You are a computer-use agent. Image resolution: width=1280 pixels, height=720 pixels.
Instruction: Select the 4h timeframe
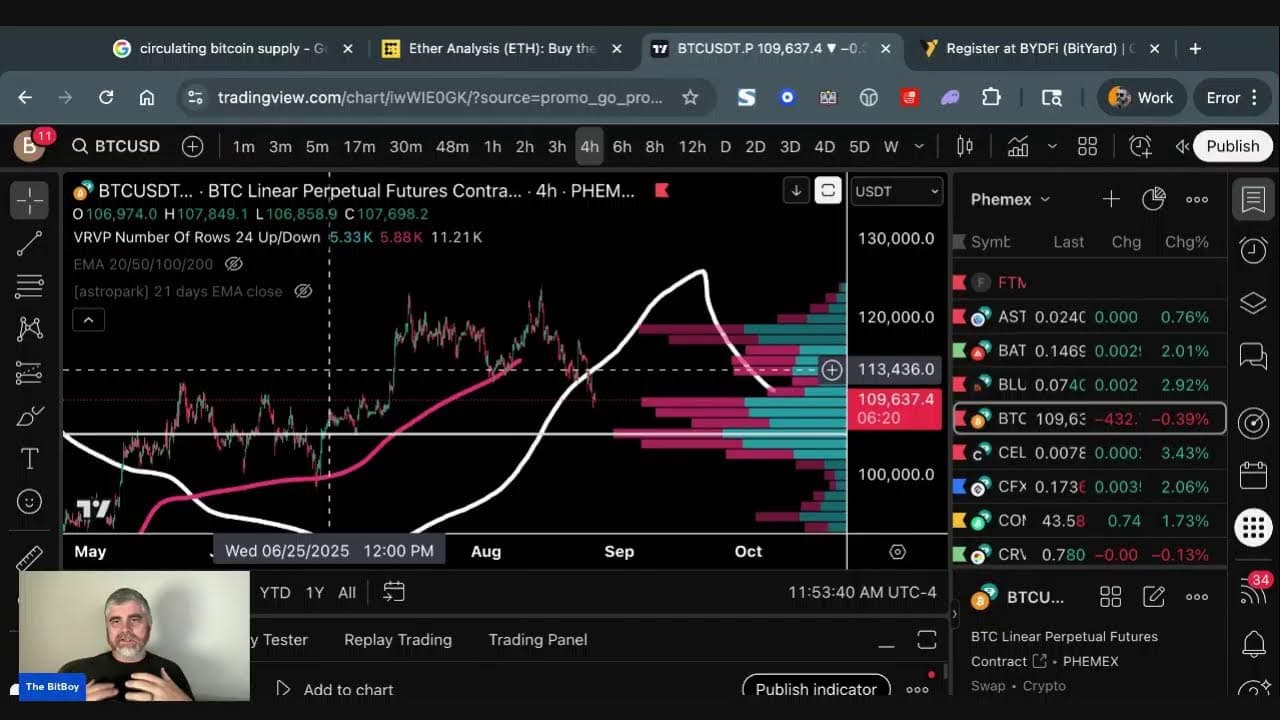[589, 147]
